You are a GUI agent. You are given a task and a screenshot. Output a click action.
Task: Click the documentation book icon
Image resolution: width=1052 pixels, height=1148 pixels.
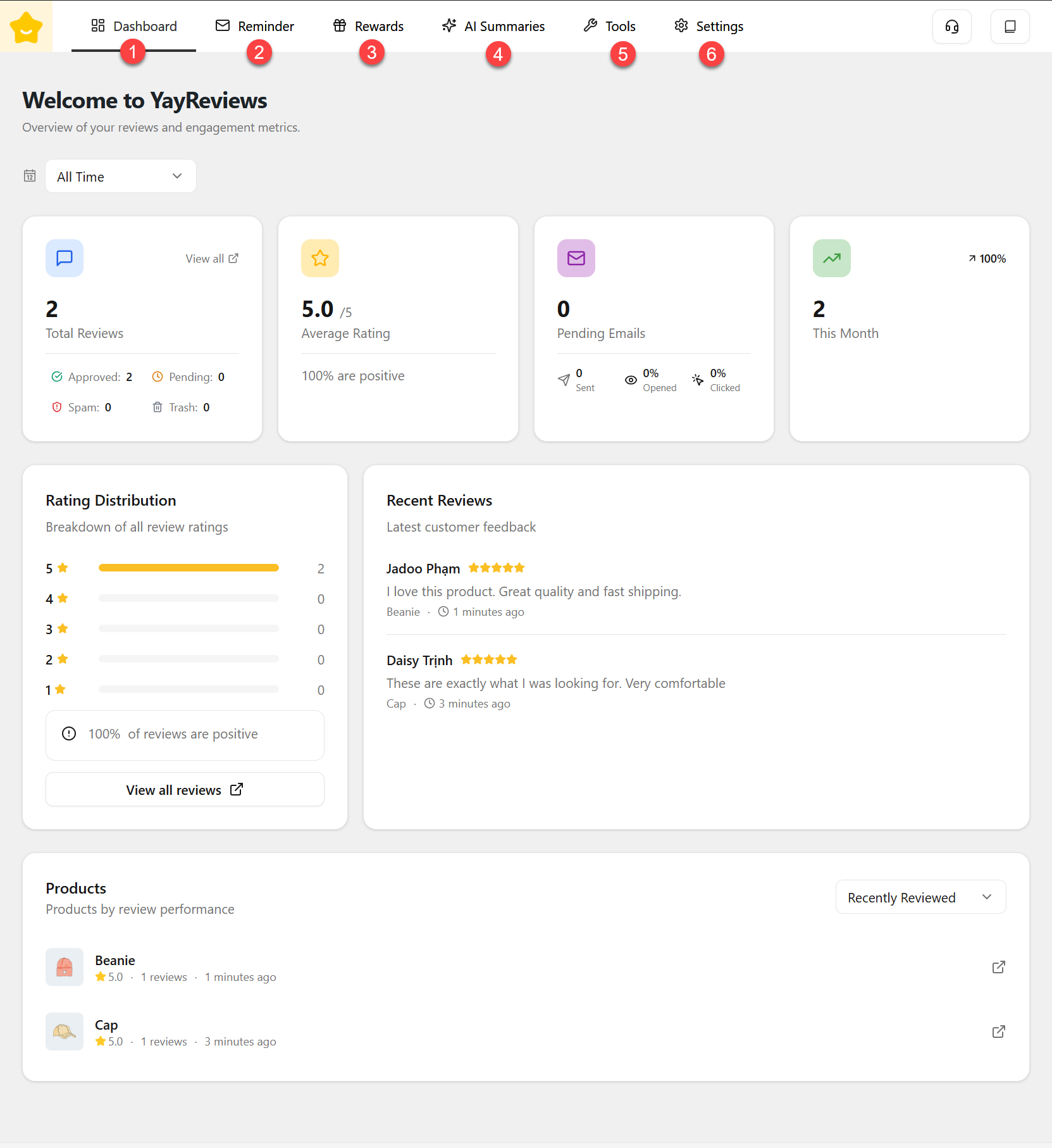coord(1010,27)
